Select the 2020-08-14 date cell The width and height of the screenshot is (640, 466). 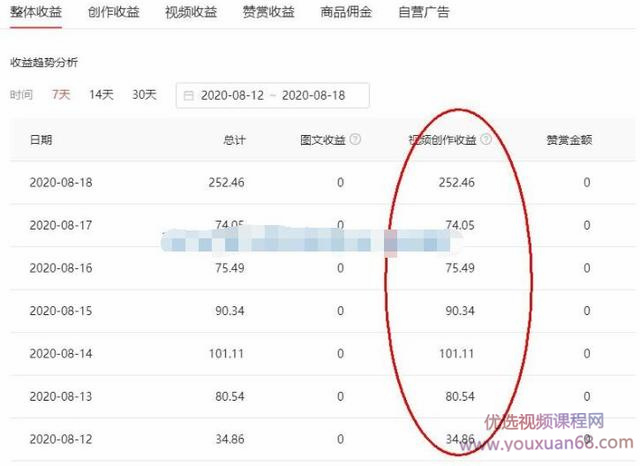coord(61,353)
